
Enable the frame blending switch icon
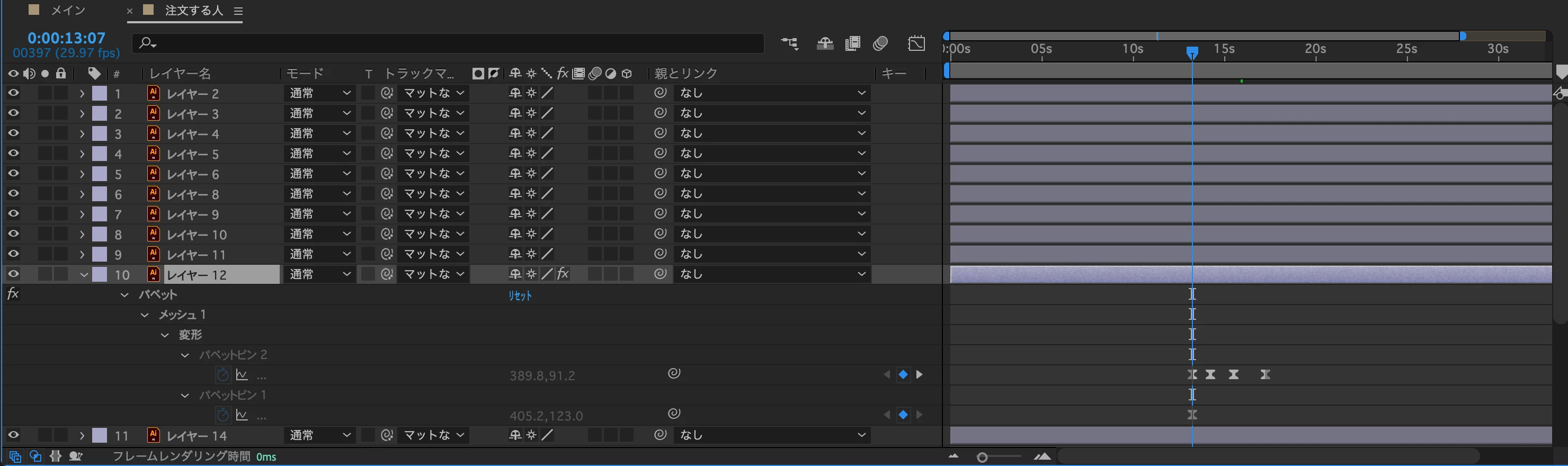[853, 43]
